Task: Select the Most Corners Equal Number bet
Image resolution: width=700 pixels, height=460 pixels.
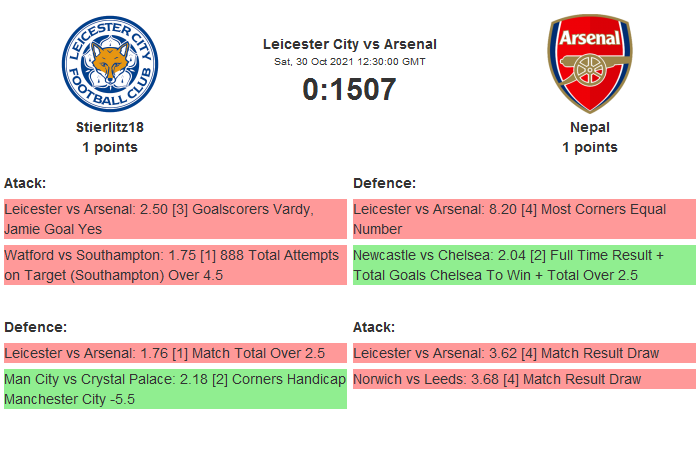Action: coord(523,219)
